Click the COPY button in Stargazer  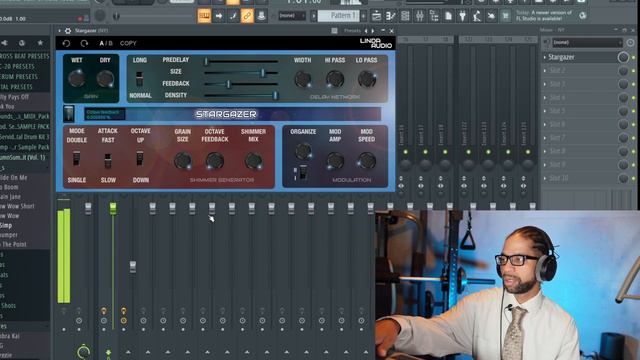tap(128, 43)
